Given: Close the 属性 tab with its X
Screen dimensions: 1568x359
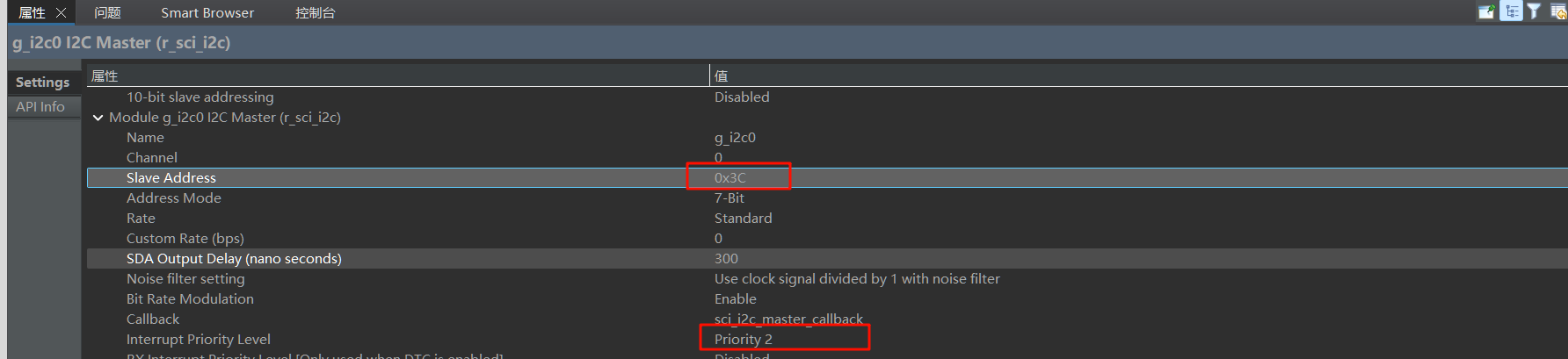Looking at the screenshot, I should [x=61, y=12].
